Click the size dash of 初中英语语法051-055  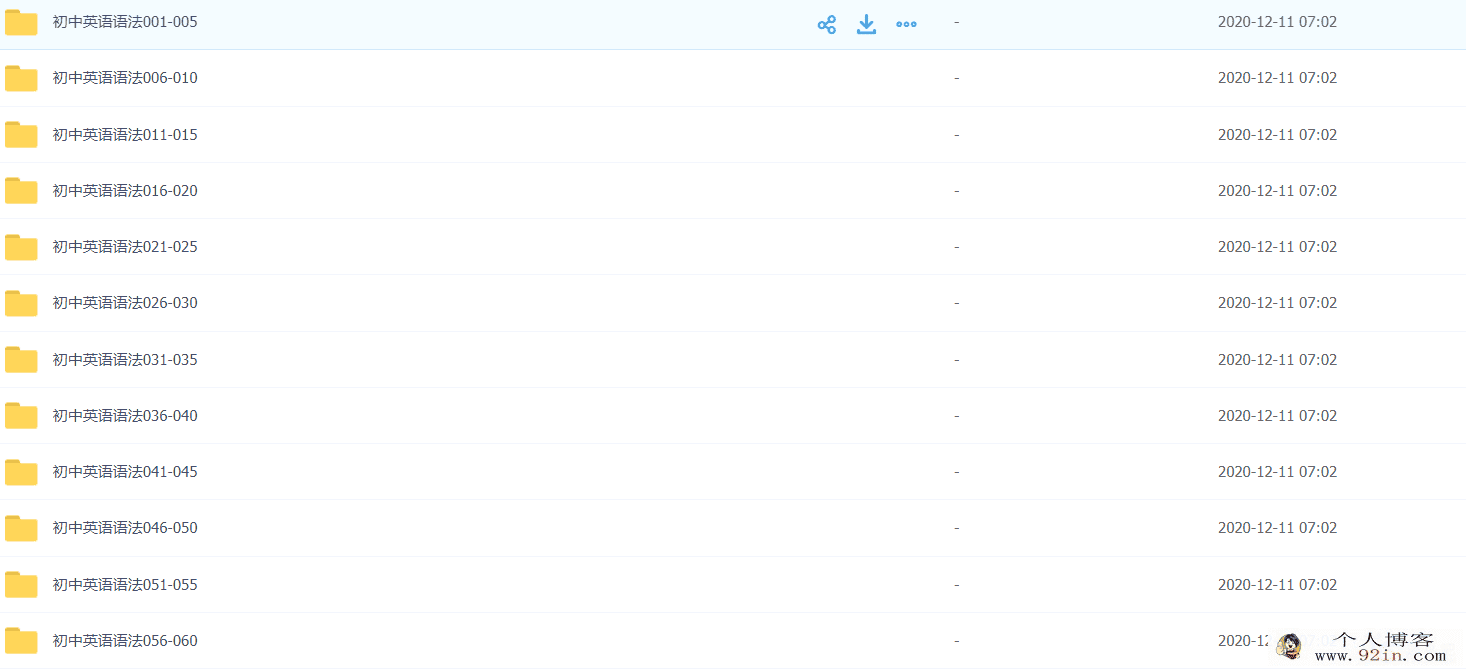[957, 584]
